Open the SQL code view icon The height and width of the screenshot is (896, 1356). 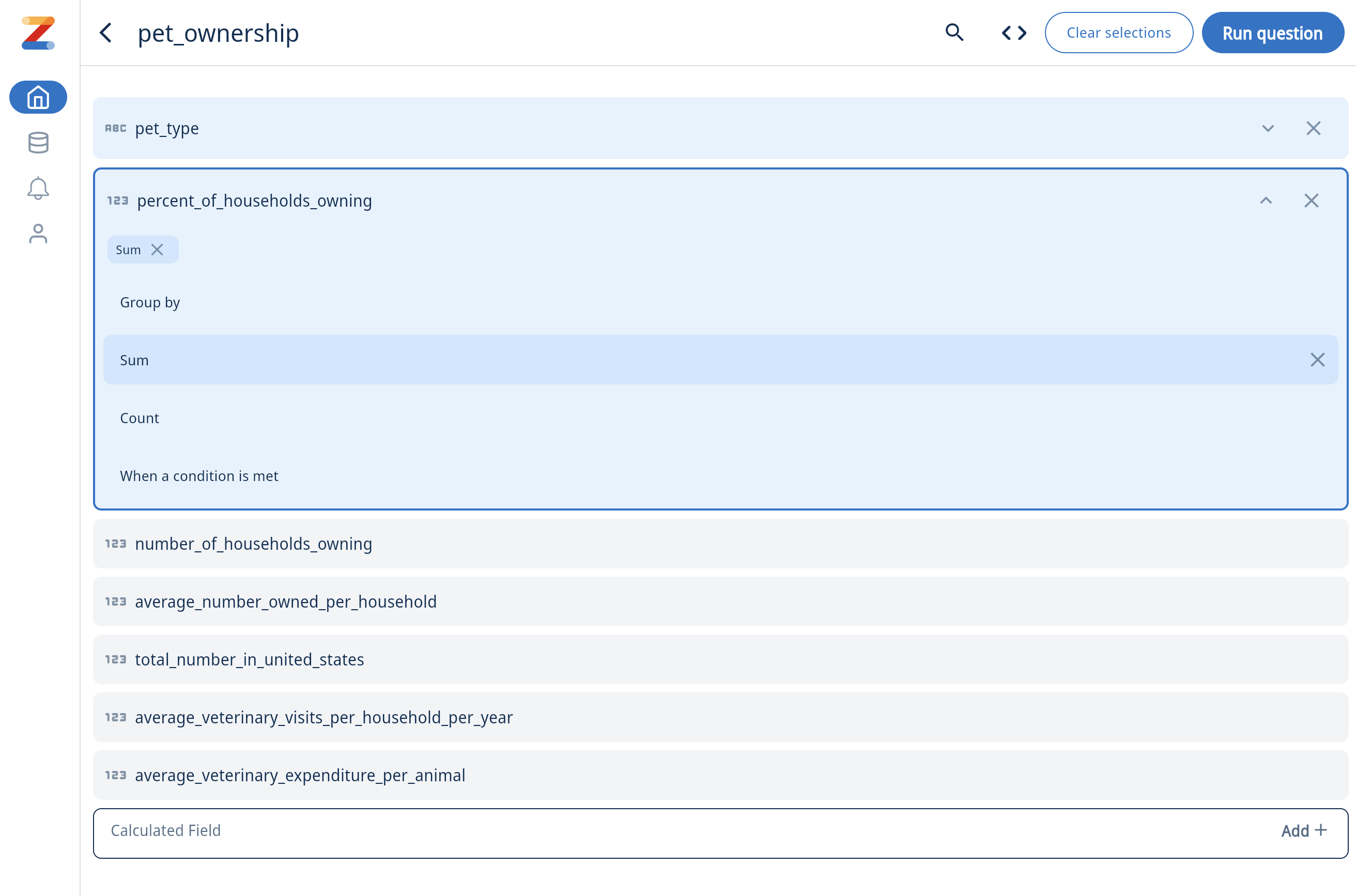click(1013, 33)
